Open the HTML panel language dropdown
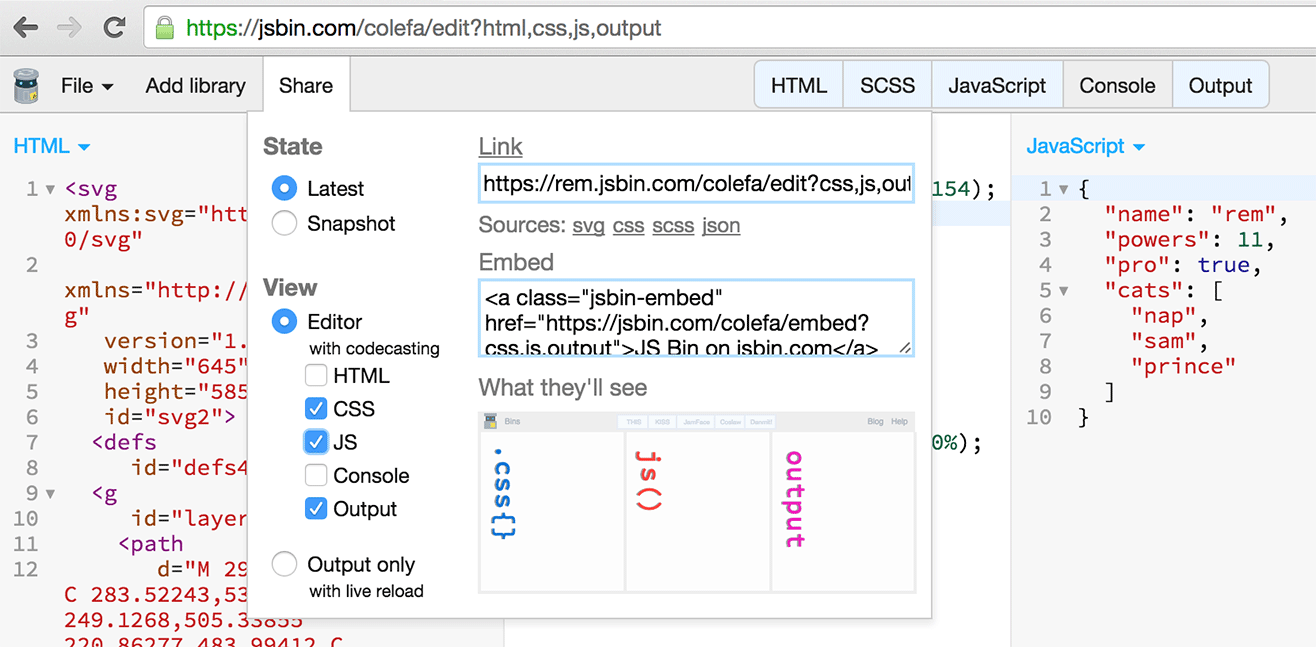Screen dimensions: 1316x647 [x=51, y=146]
